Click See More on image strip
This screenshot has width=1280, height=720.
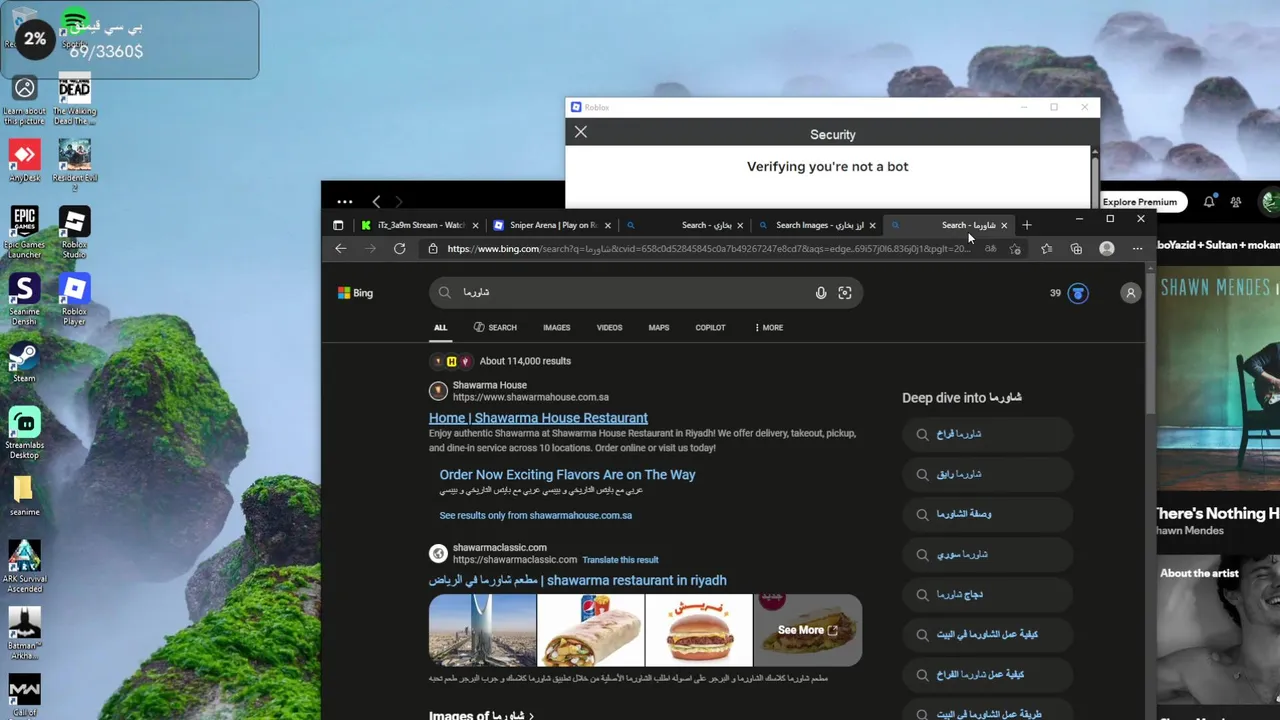pos(807,630)
